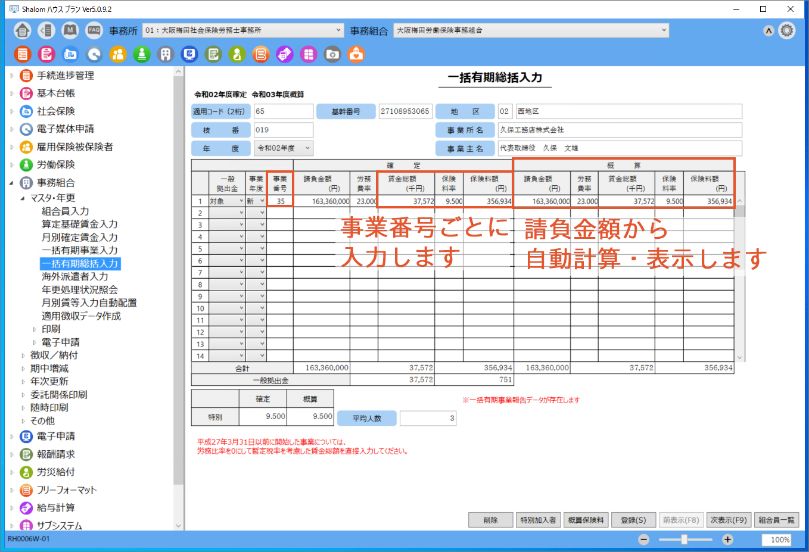
Task: Click the 事業番号 cell containing 35
Action: point(280,201)
